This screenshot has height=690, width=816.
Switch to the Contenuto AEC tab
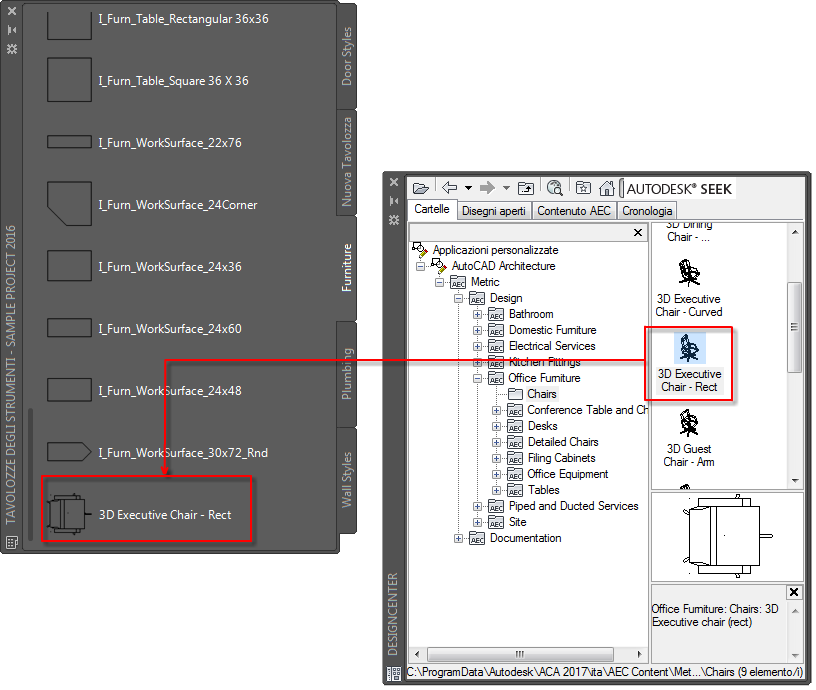click(574, 211)
